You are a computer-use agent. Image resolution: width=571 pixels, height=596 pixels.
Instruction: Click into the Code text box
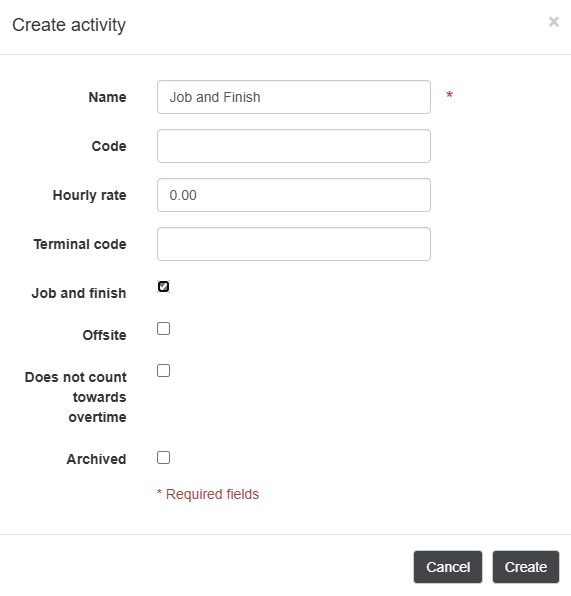[x=294, y=146]
